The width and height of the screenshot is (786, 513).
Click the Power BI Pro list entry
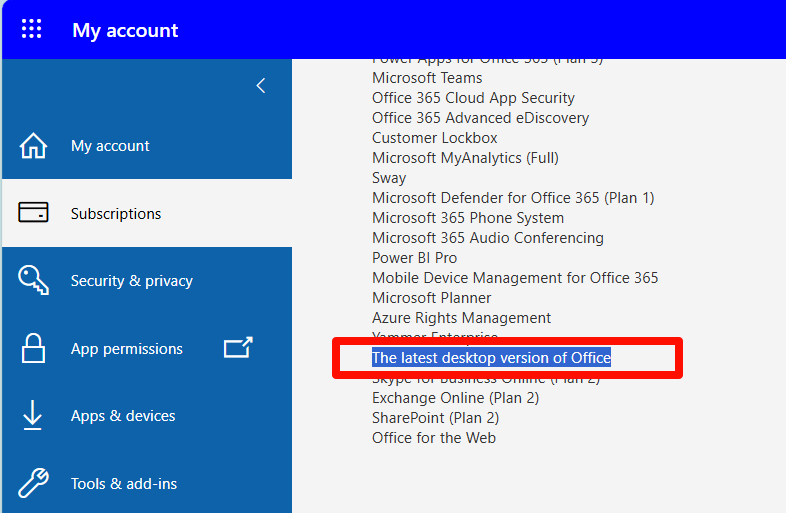click(x=414, y=258)
